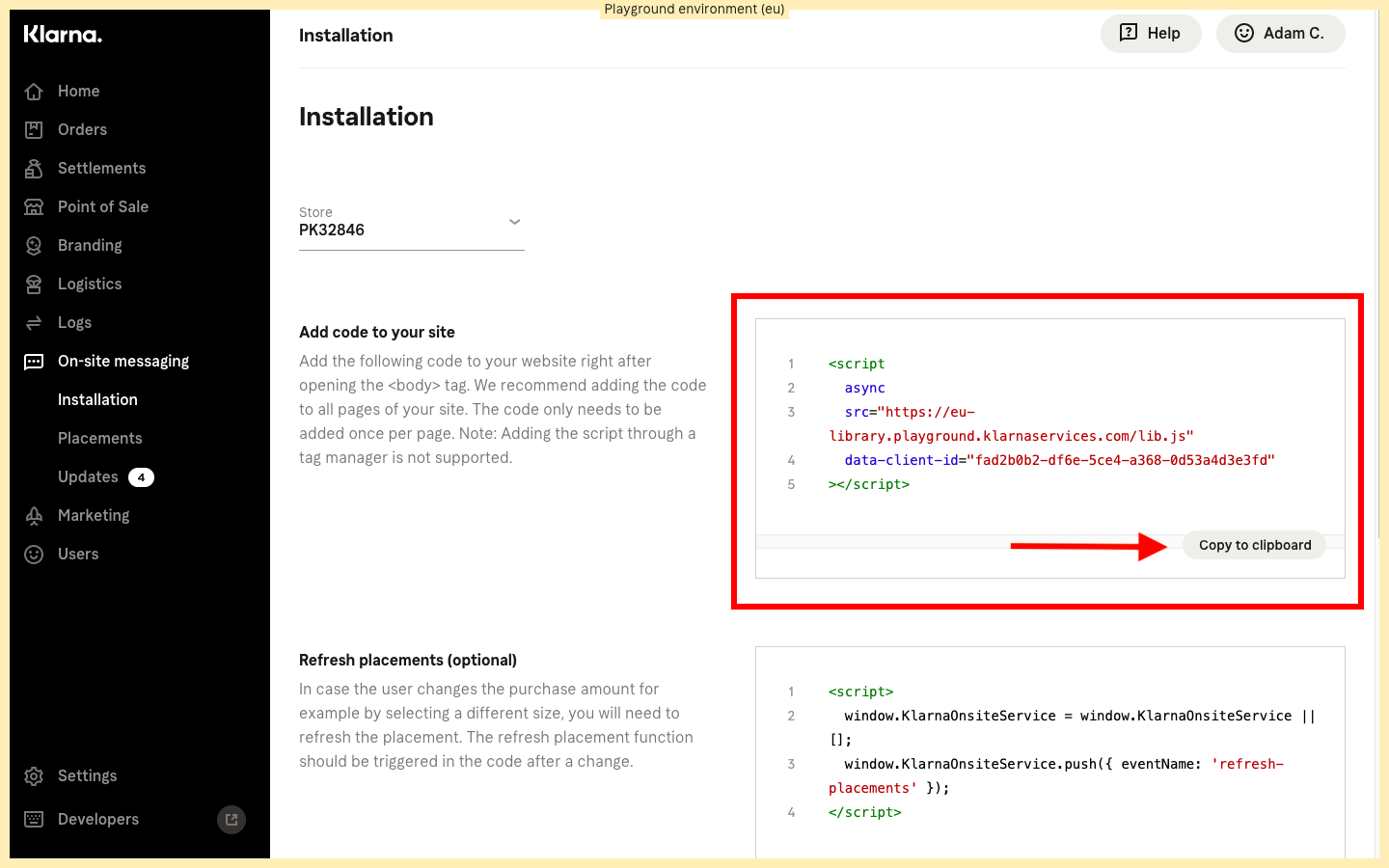
Task: Click the Logs arrows icon
Action: [x=34, y=322]
